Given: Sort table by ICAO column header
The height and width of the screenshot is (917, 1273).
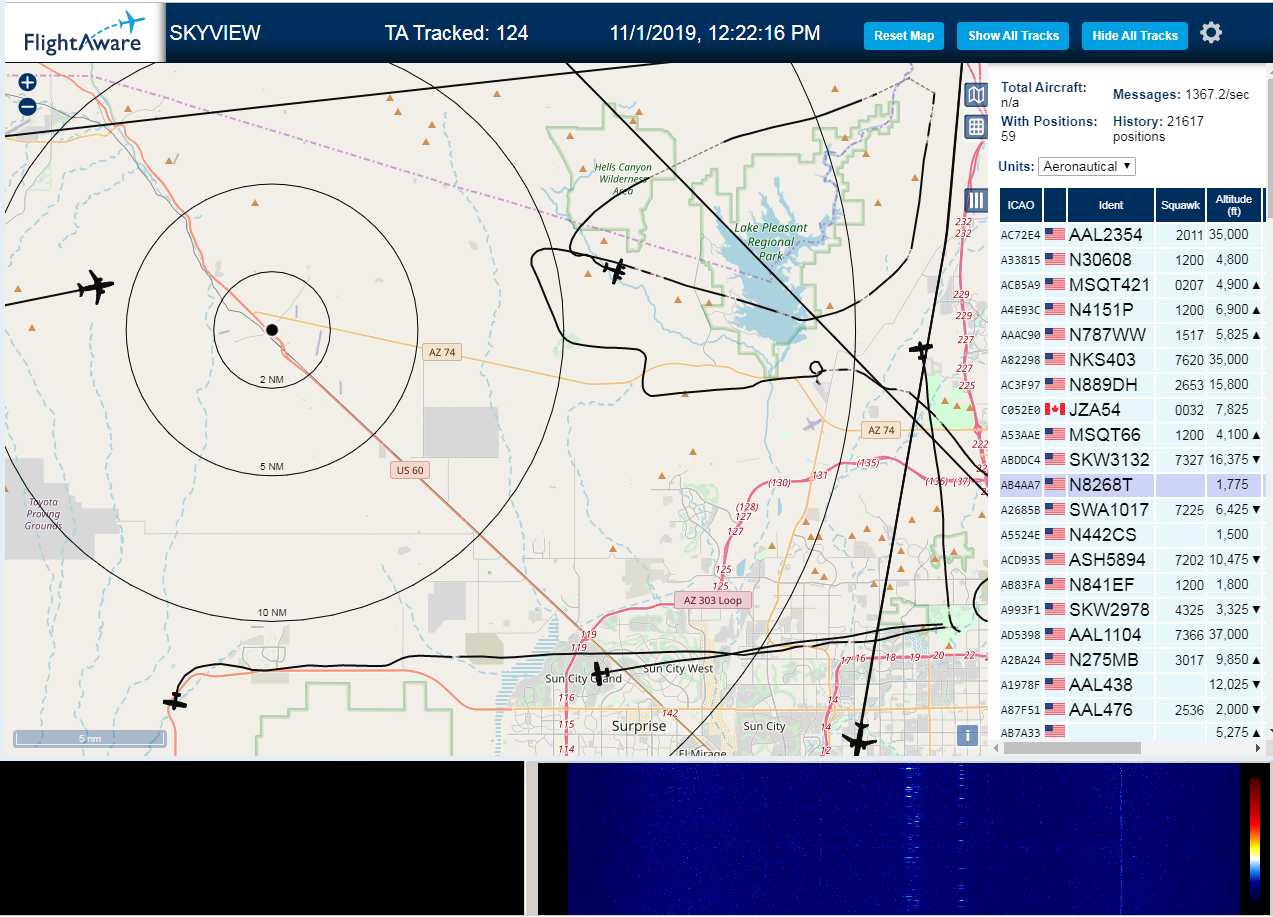Looking at the screenshot, I should coord(1021,205).
